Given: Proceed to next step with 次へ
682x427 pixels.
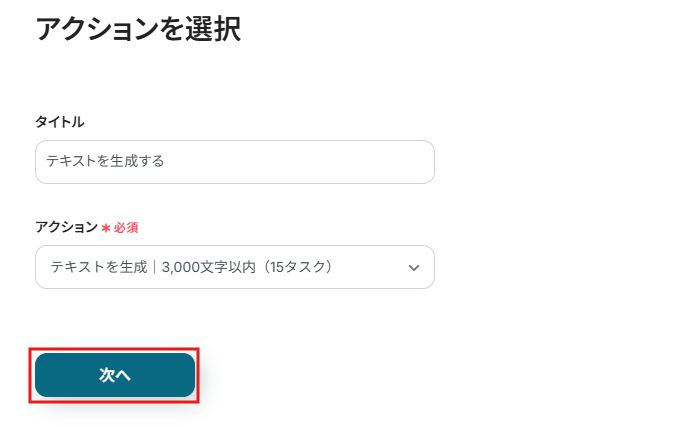Looking at the screenshot, I should (115, 375).
